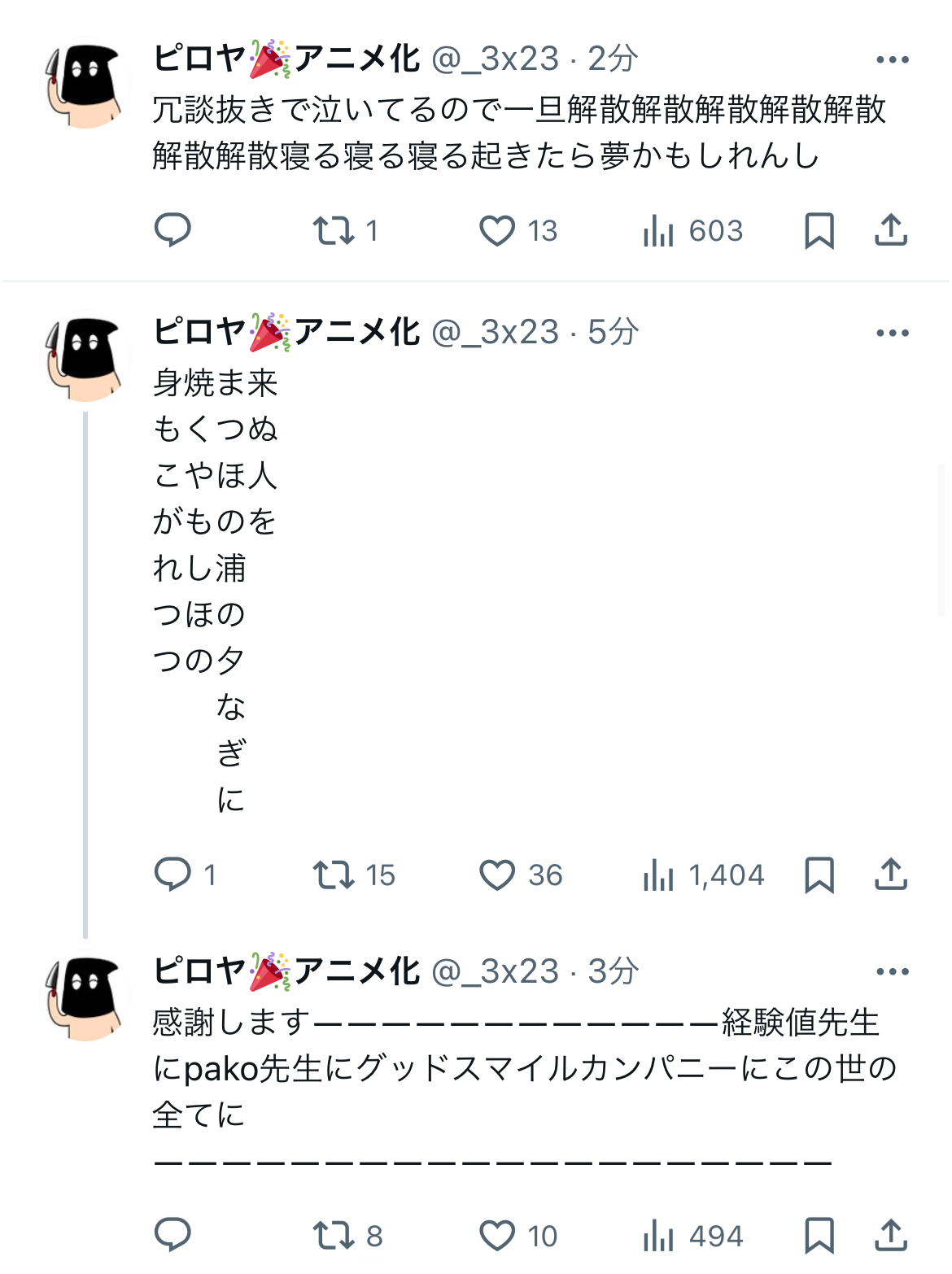Viewport: 952px width, 1274px height.
Task: Reply to the 解散解散 tweet
Action: [x=172, y=230]
